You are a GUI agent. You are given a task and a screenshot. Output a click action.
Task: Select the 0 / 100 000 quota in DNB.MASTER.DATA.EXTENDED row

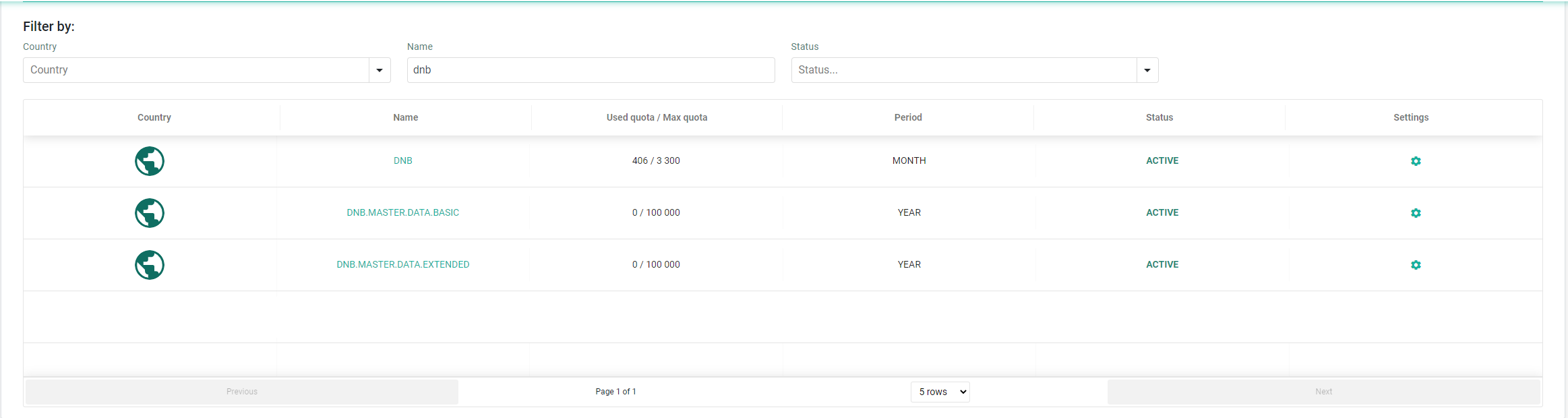click(x=656, y=264)
